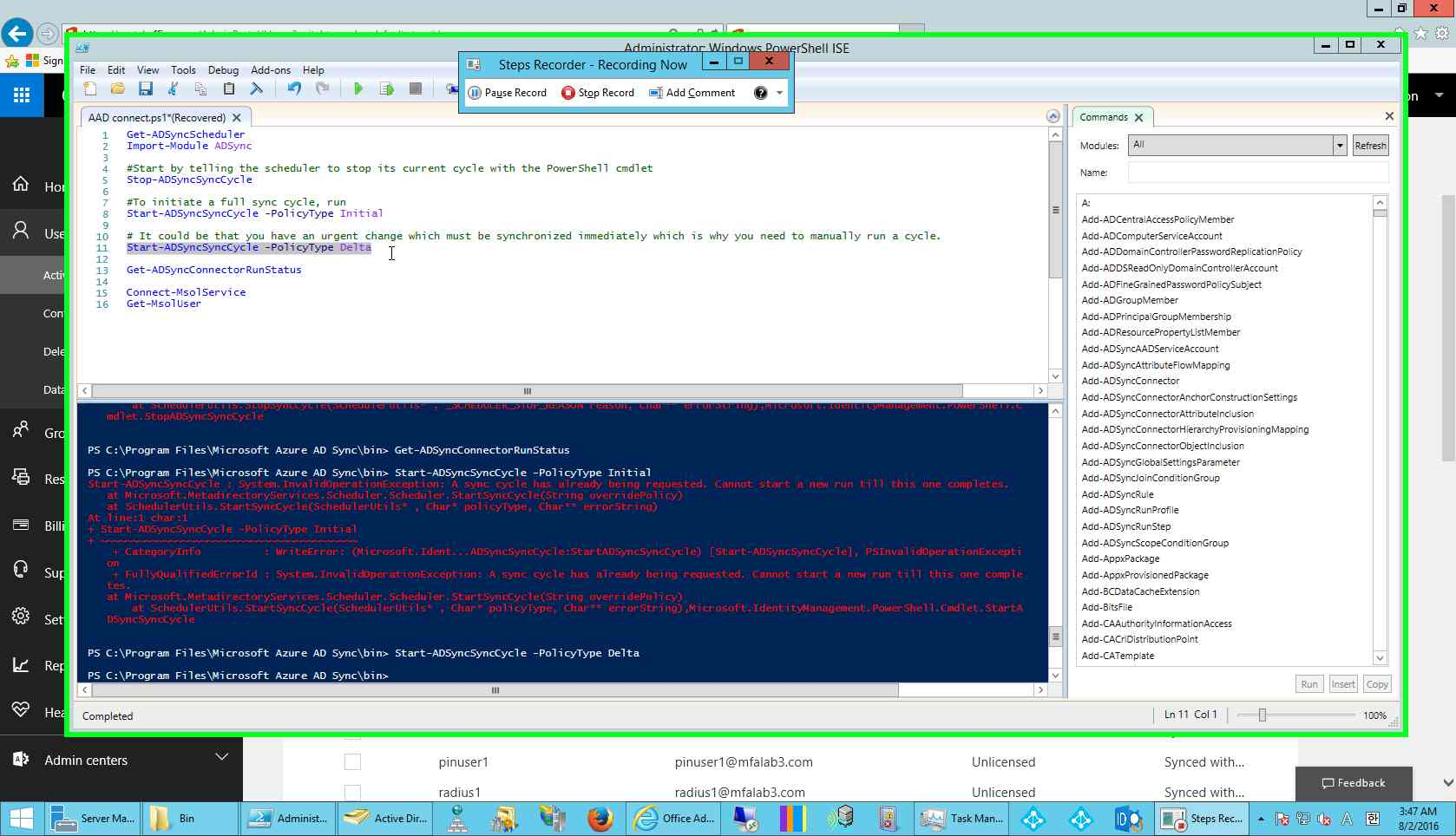Viewport: 1456px width, 836px height.
Task: Open the Modules dropdown showing All
Action: tap(1236, 145)
